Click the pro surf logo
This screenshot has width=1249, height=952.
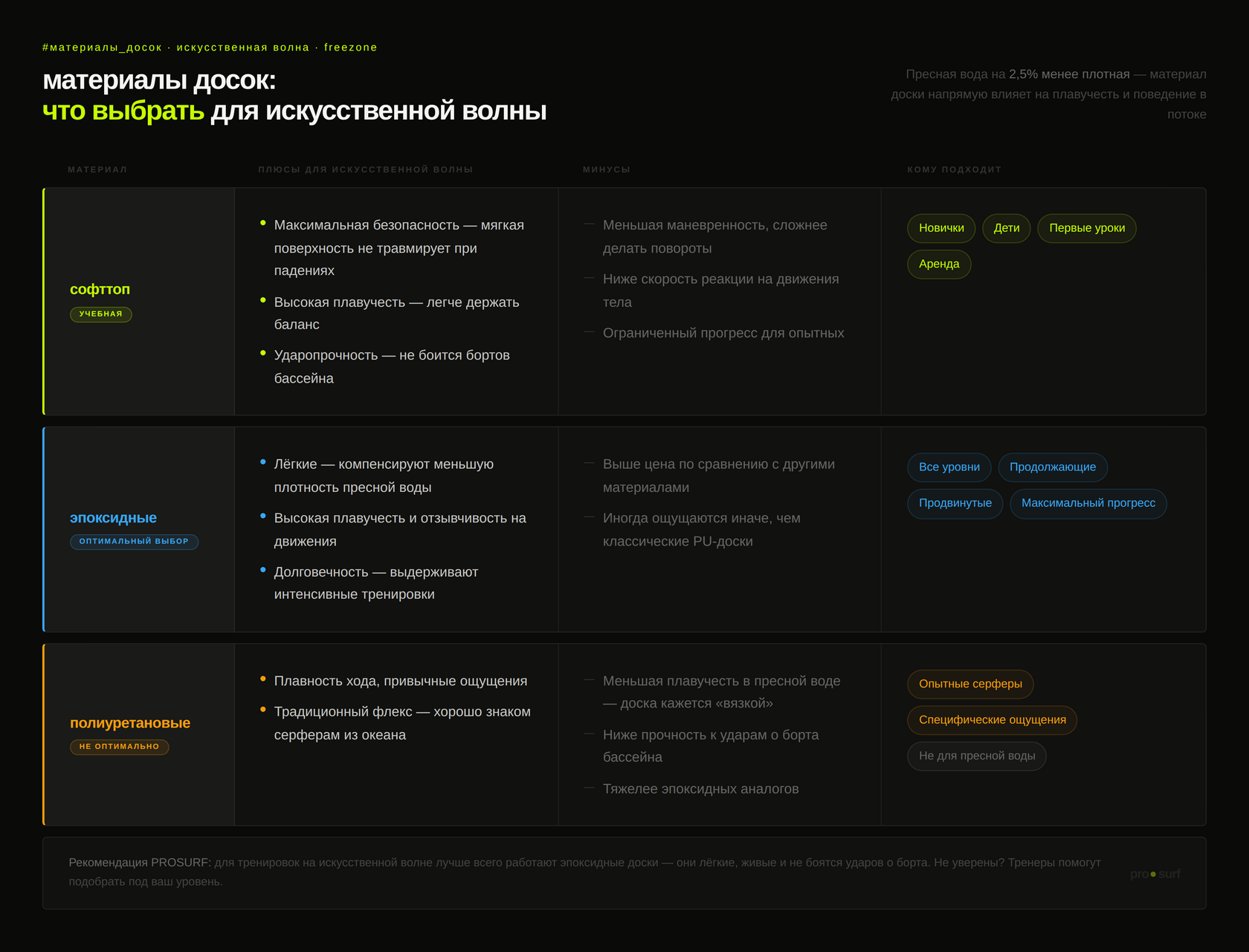click(x=1155, y=874)
